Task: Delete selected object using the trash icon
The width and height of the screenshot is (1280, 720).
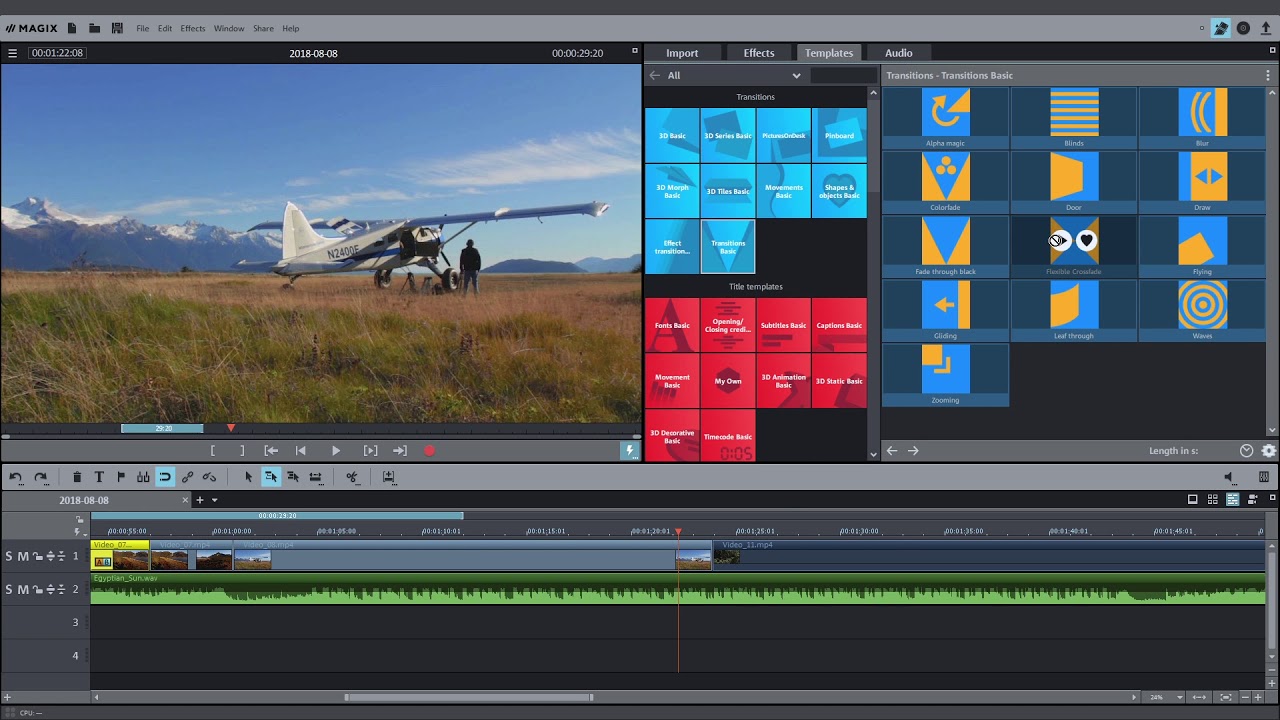Action: click(77, 477)
